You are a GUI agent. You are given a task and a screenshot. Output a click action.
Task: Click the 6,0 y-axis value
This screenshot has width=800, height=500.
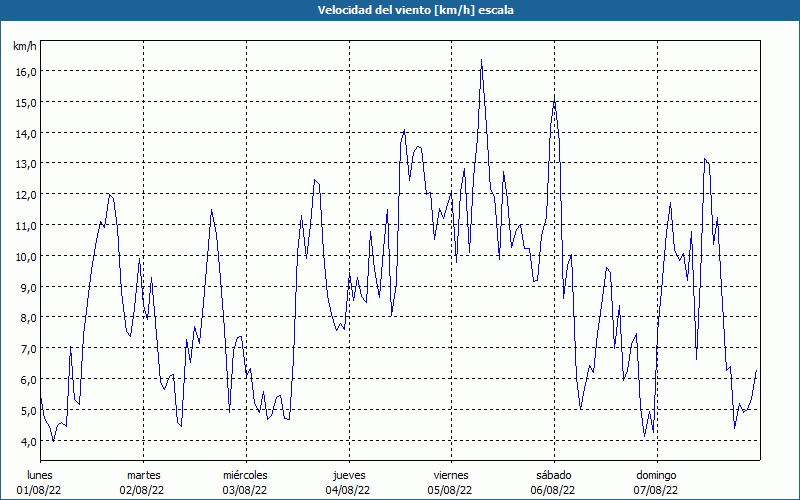[28, 380]
